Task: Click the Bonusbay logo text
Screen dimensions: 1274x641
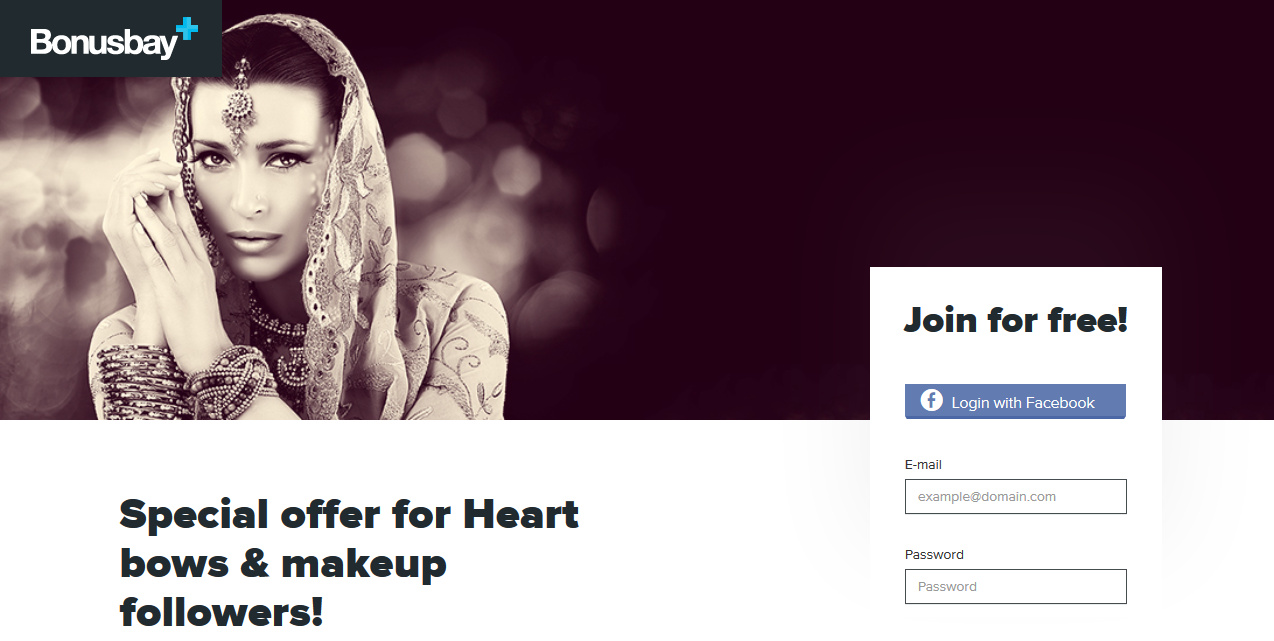Action: coord(103,43)
